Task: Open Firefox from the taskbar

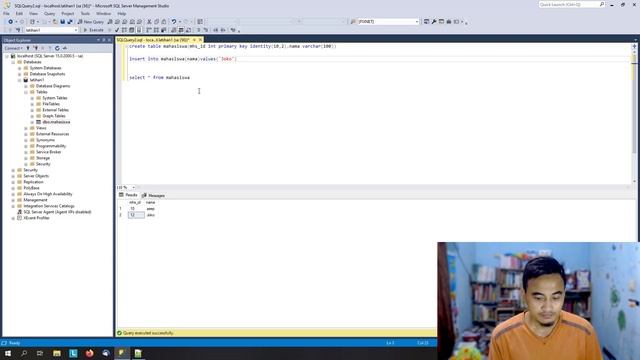Action: point(89,353)
